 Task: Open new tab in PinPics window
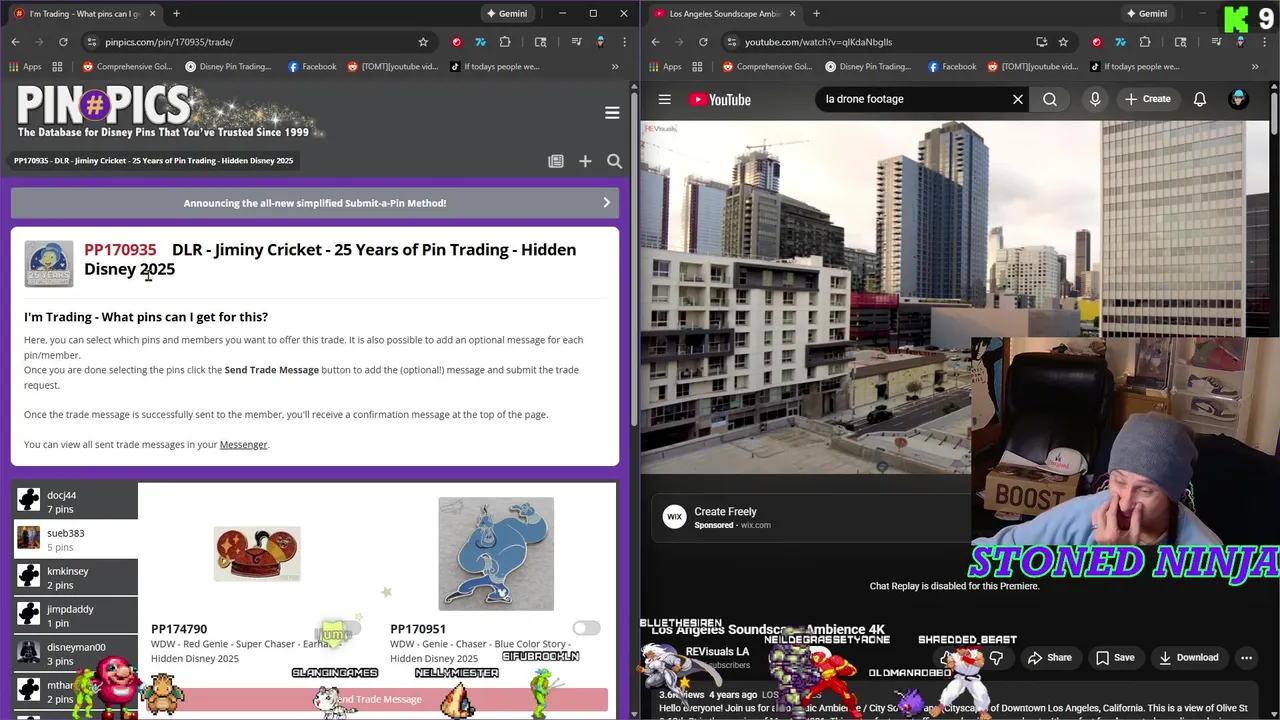(x=176, y=14)
